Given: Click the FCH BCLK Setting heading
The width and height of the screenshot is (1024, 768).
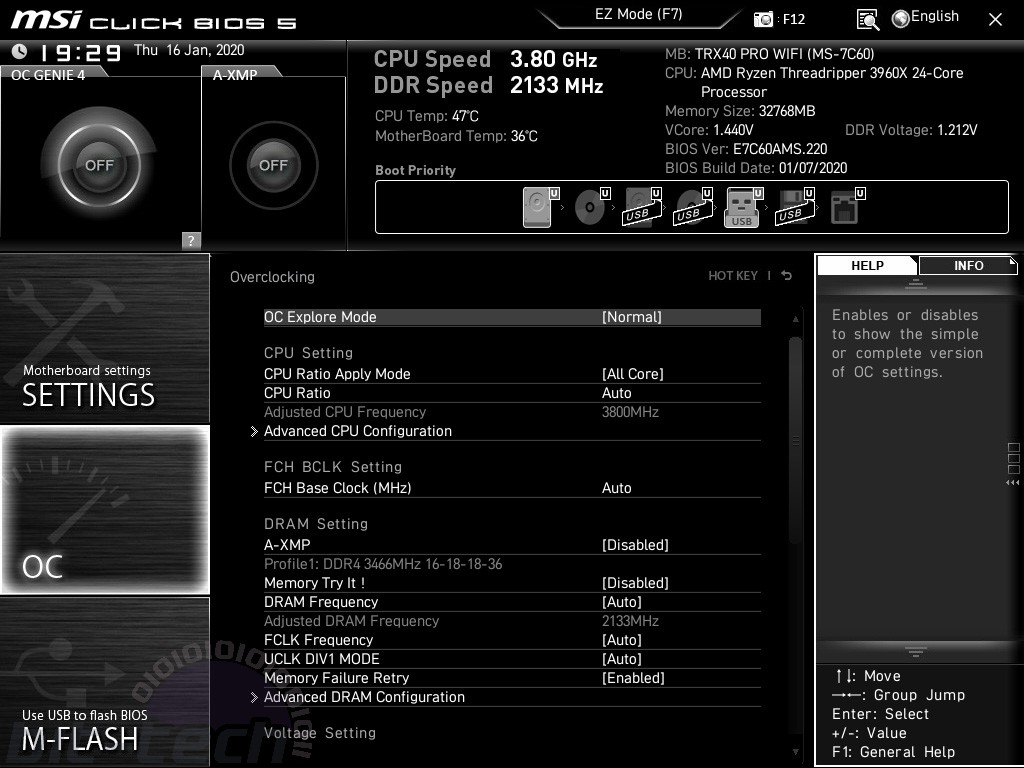Looking at the screenshot, I should point(333,467).
